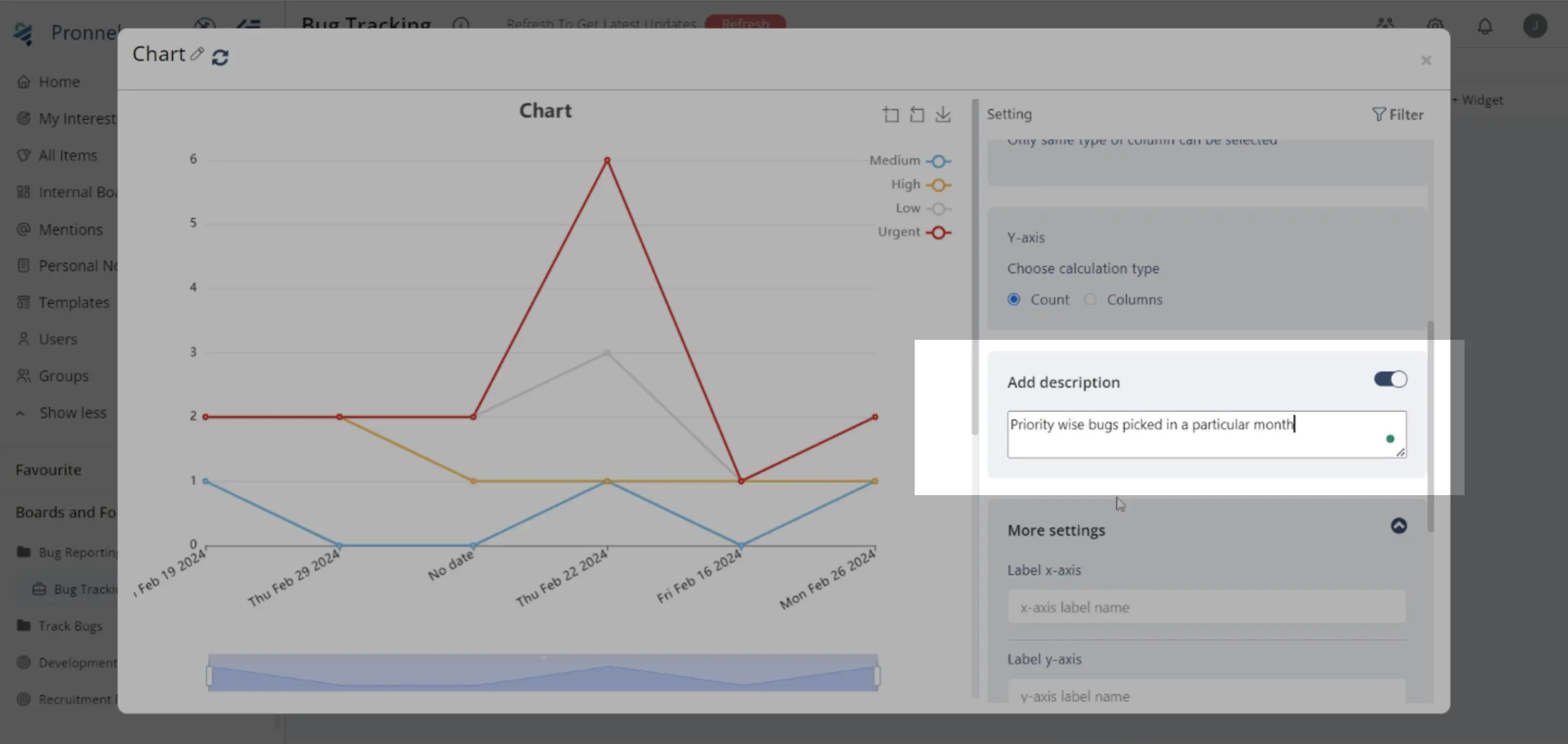Open Track Bugs folder
1568x744 pixels.
[70, 626]
